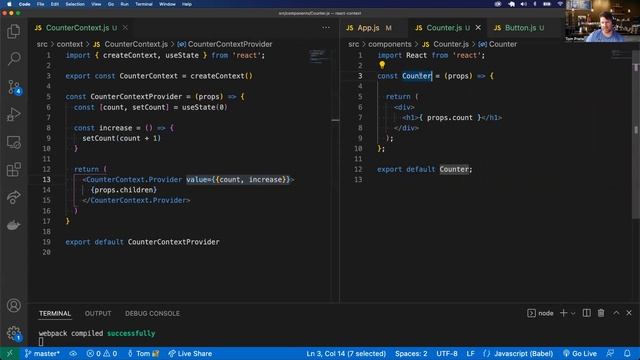The width and height of the screenshot is (640, 360).
Task: Switch to the Counter.js tab
Action: (x=443, y=28)
